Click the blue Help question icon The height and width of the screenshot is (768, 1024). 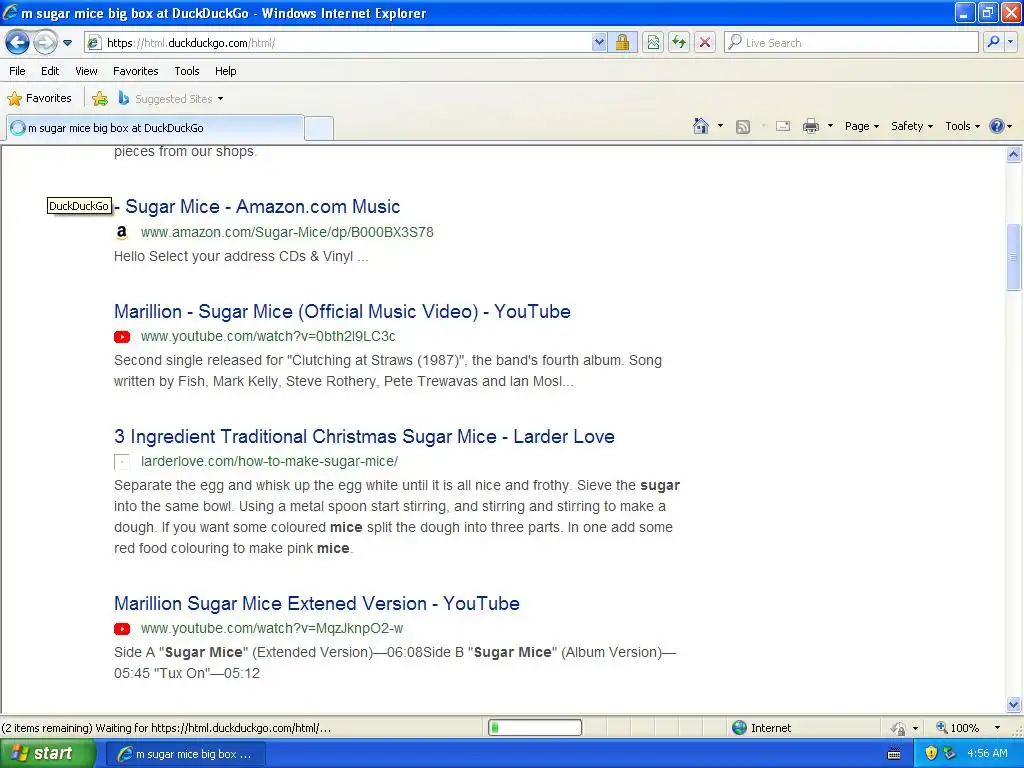[x=997, y=126]
